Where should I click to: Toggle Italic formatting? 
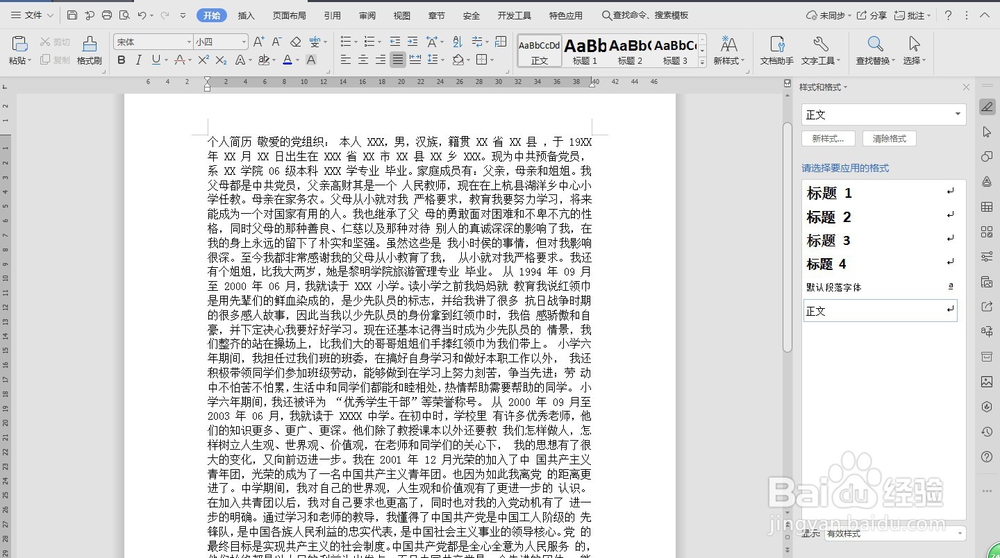pyautogui.click(x=138, y=60)
